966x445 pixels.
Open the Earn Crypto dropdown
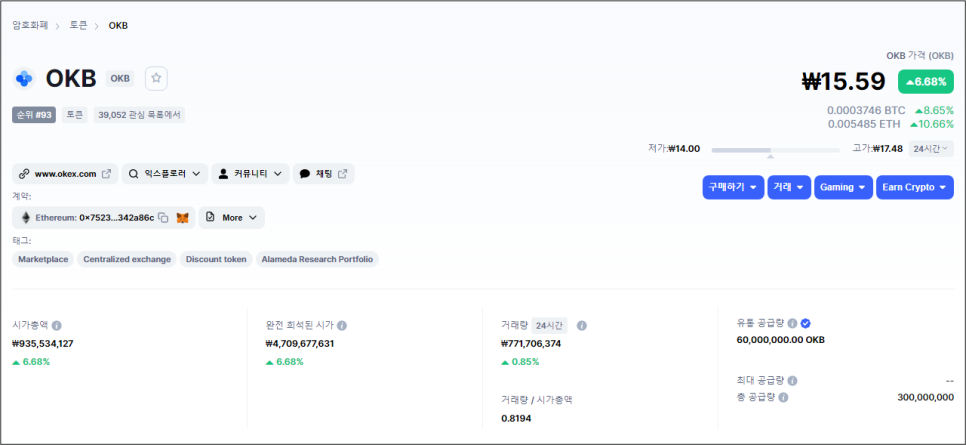[x=915, y=187]
